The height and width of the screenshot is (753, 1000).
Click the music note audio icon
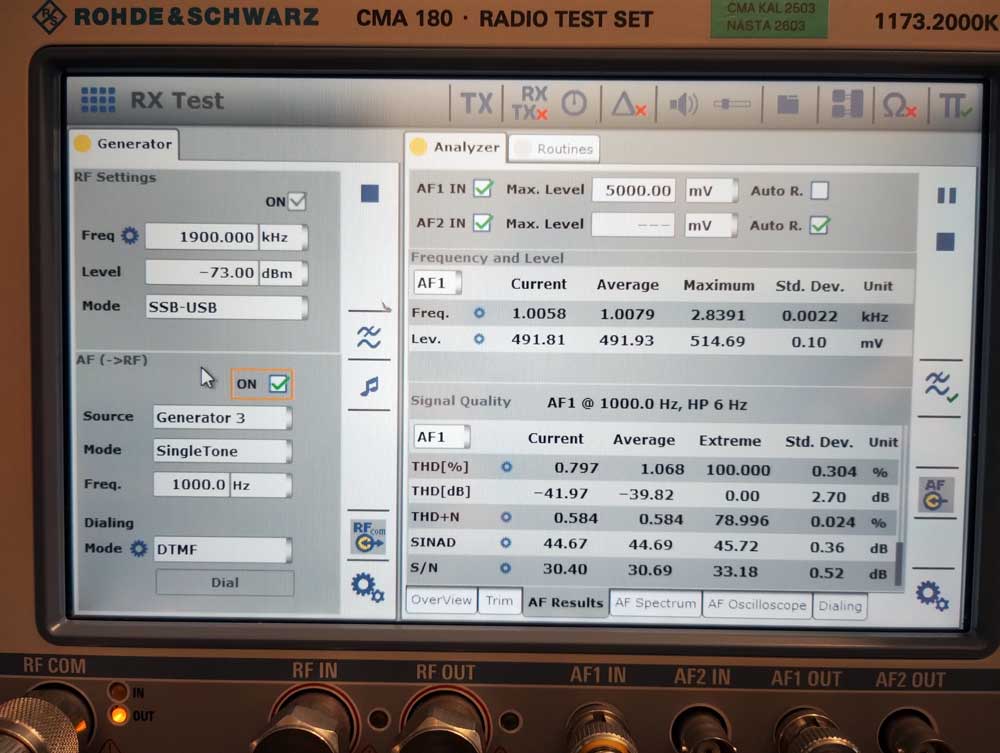click(x=369, y=386)
